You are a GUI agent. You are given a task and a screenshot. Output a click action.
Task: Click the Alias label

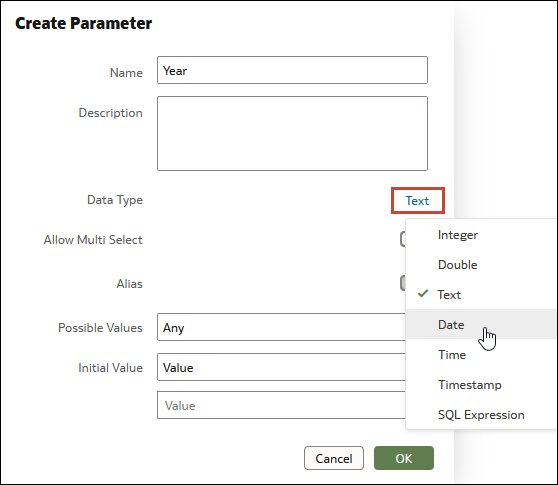(129, 284)
